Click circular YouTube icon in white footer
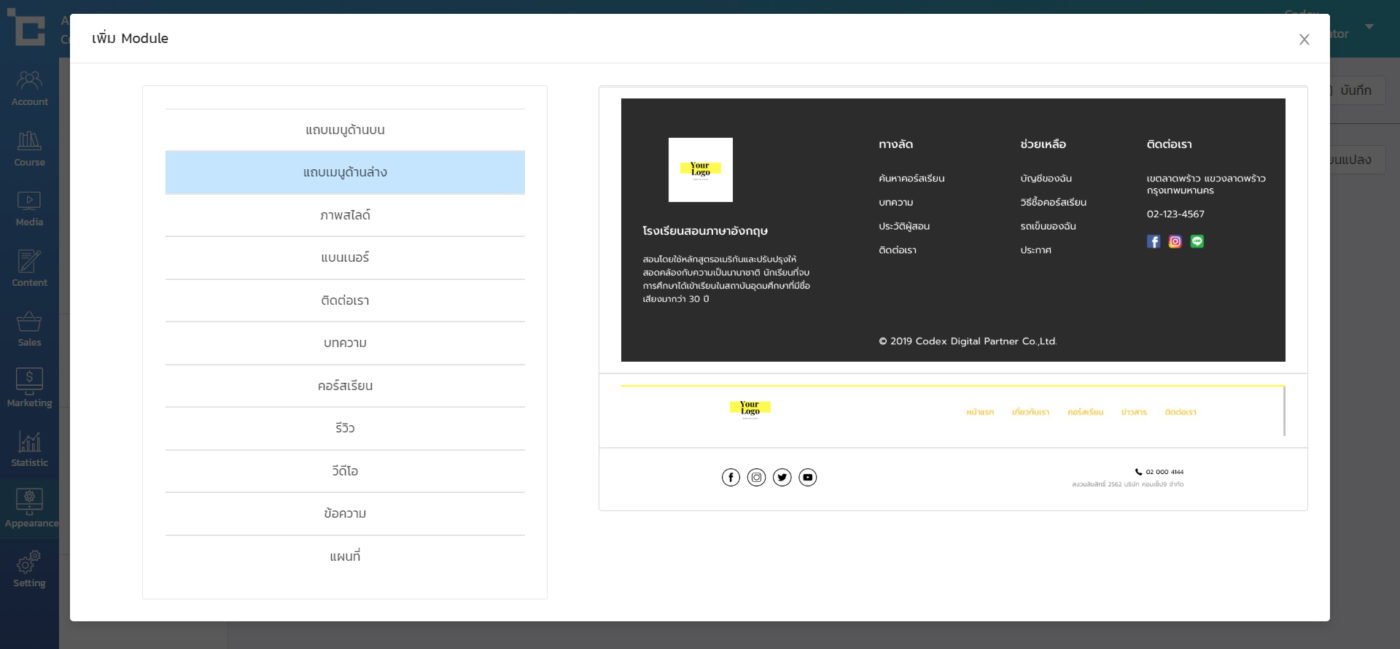This screenshot has height=649, width=1400. coord(808,477)
